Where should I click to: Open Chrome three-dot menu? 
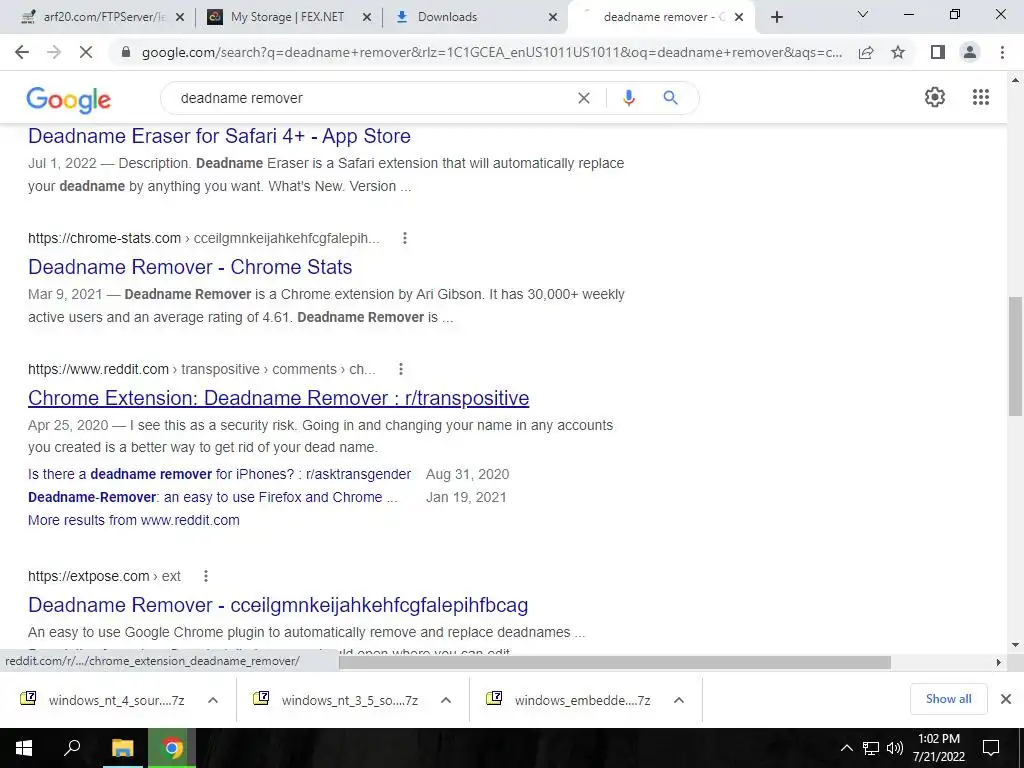[x=1002, y=52]
